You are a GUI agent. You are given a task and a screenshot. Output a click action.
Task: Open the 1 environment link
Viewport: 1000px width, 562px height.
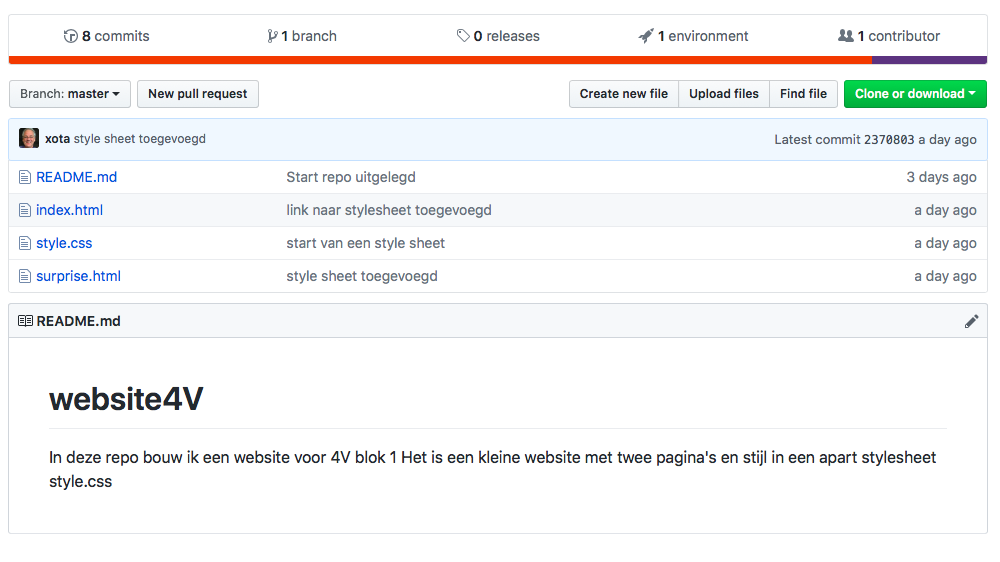tap(693, 36)
